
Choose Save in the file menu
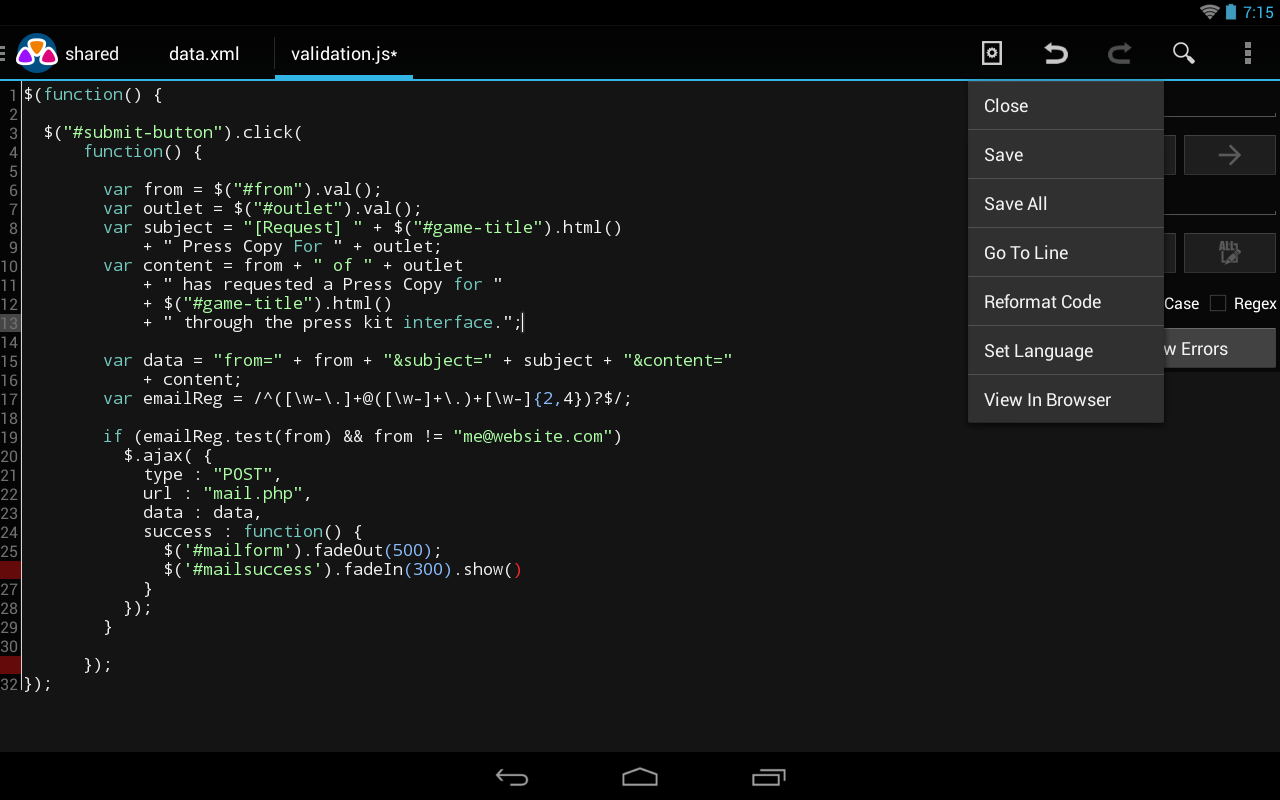(1065, 154)
